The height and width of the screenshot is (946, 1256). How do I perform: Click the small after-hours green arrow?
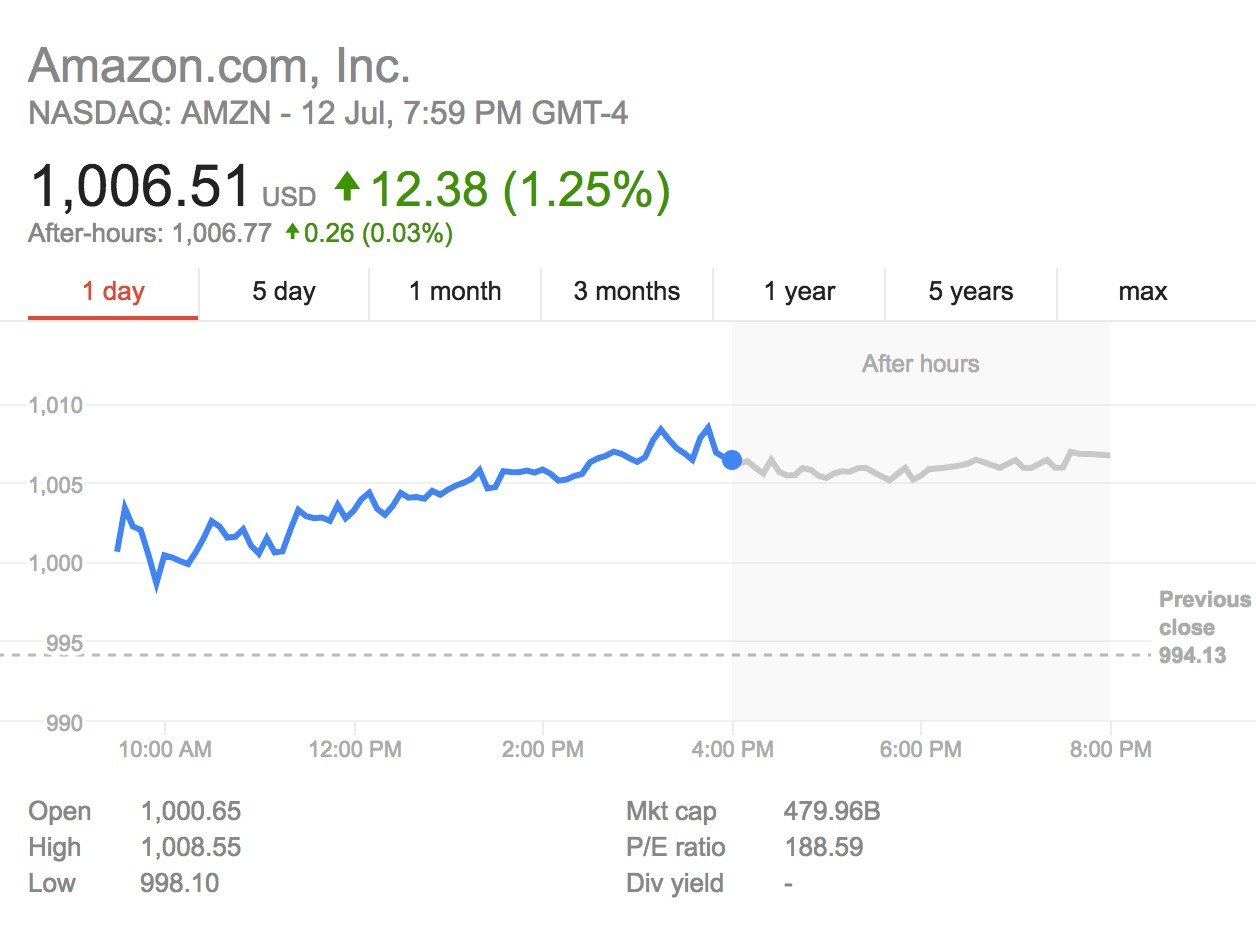(292, 232)
